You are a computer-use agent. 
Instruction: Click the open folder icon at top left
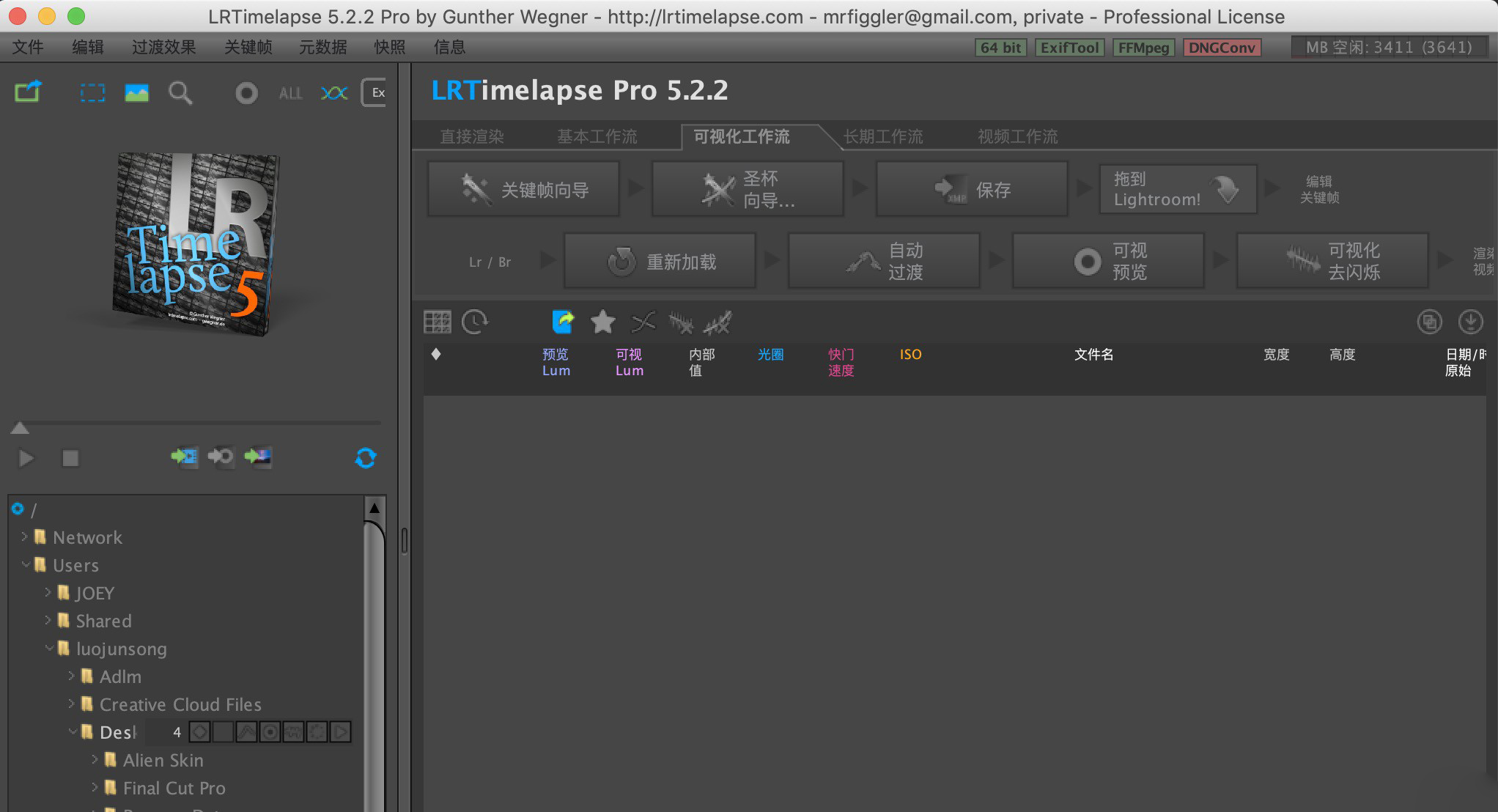29,92
